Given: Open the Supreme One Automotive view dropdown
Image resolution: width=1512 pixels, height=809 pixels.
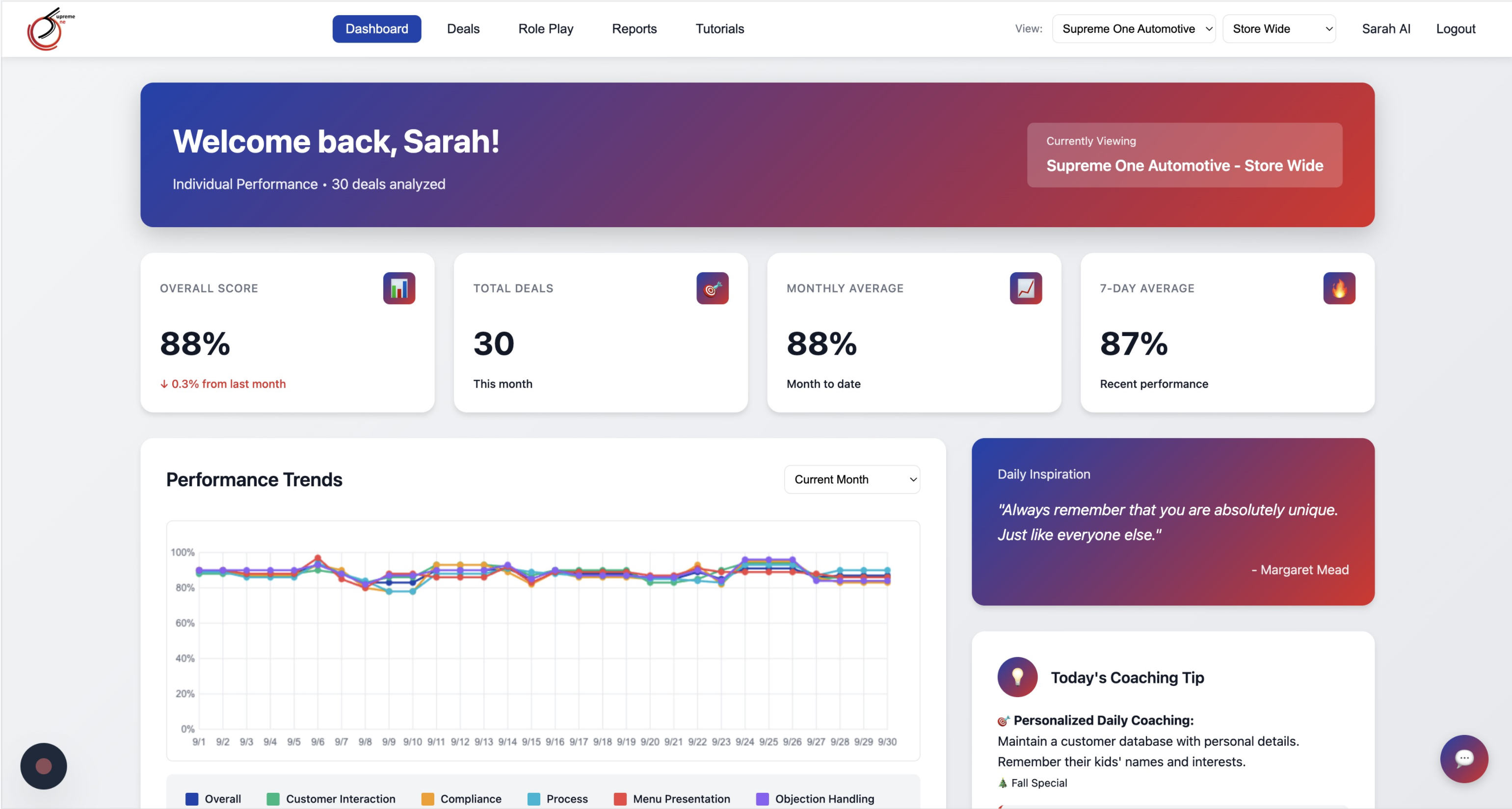Looking at the screenshot, I should coord(1134,28).
